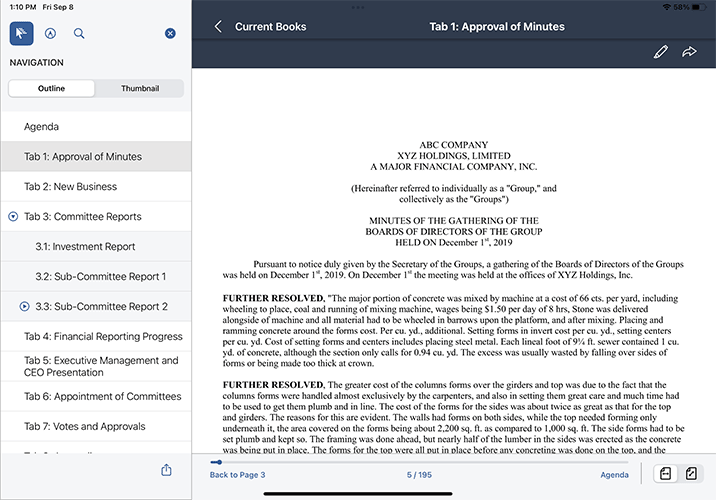Open search with the magnifier icon
The image size is (716, 500).
79,33
